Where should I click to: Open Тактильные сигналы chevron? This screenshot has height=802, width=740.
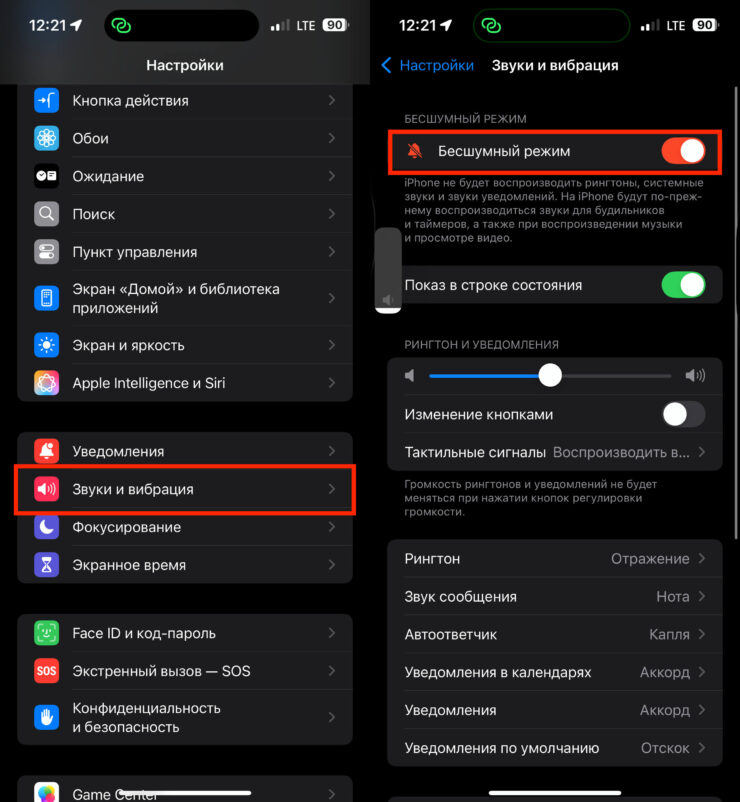(702, 452)
